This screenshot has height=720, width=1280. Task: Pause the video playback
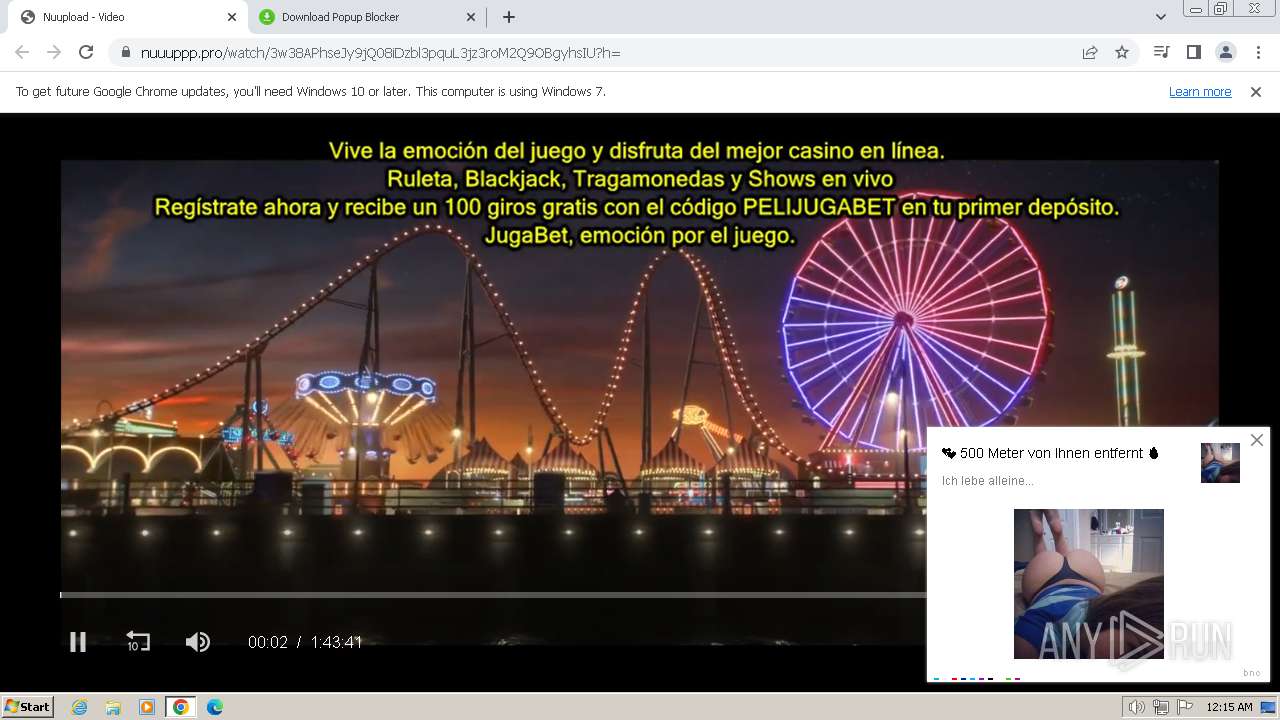click(77, 642)
